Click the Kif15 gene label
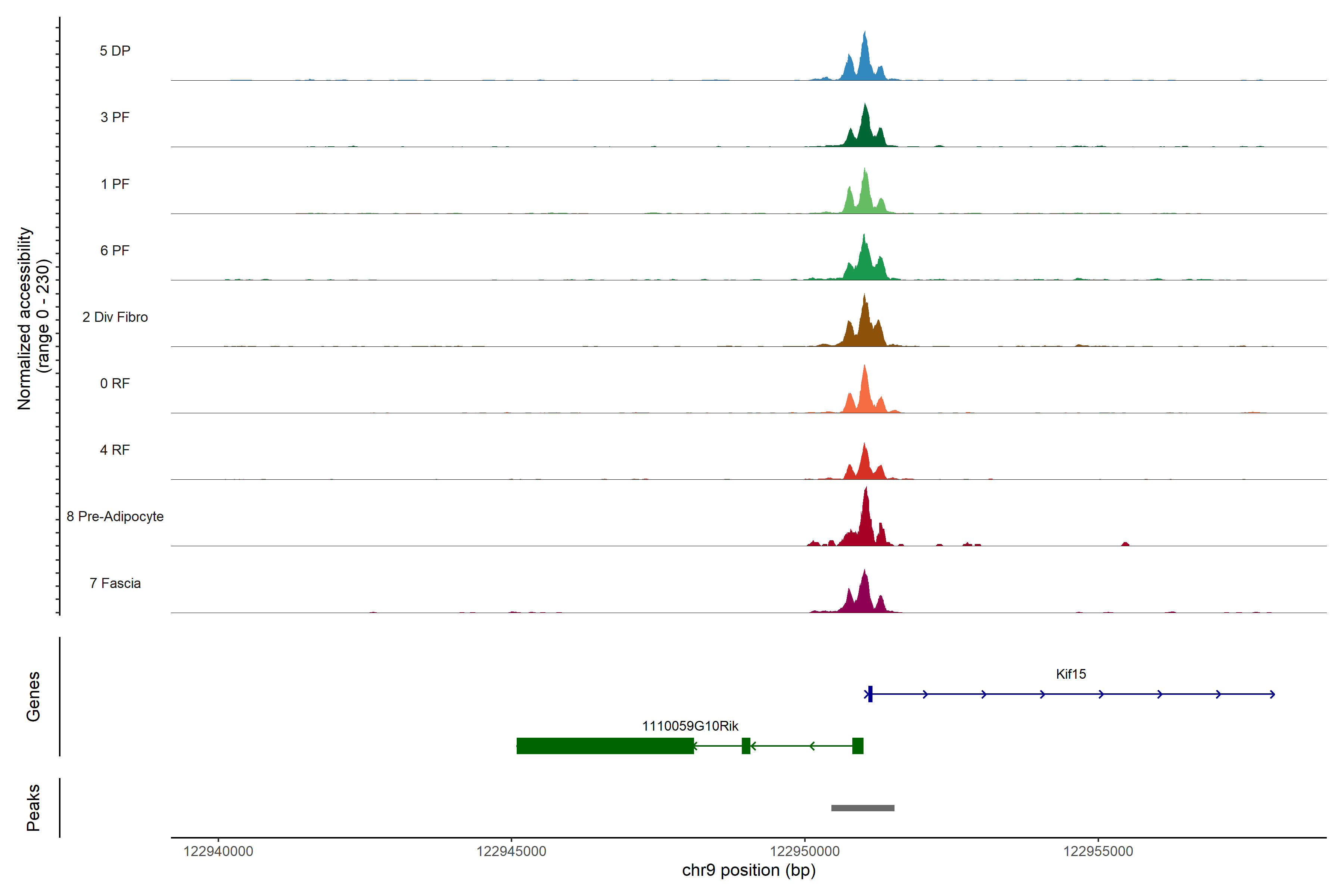The width and height of the screenshot is (1344, 896). [x=1070, y=674]
